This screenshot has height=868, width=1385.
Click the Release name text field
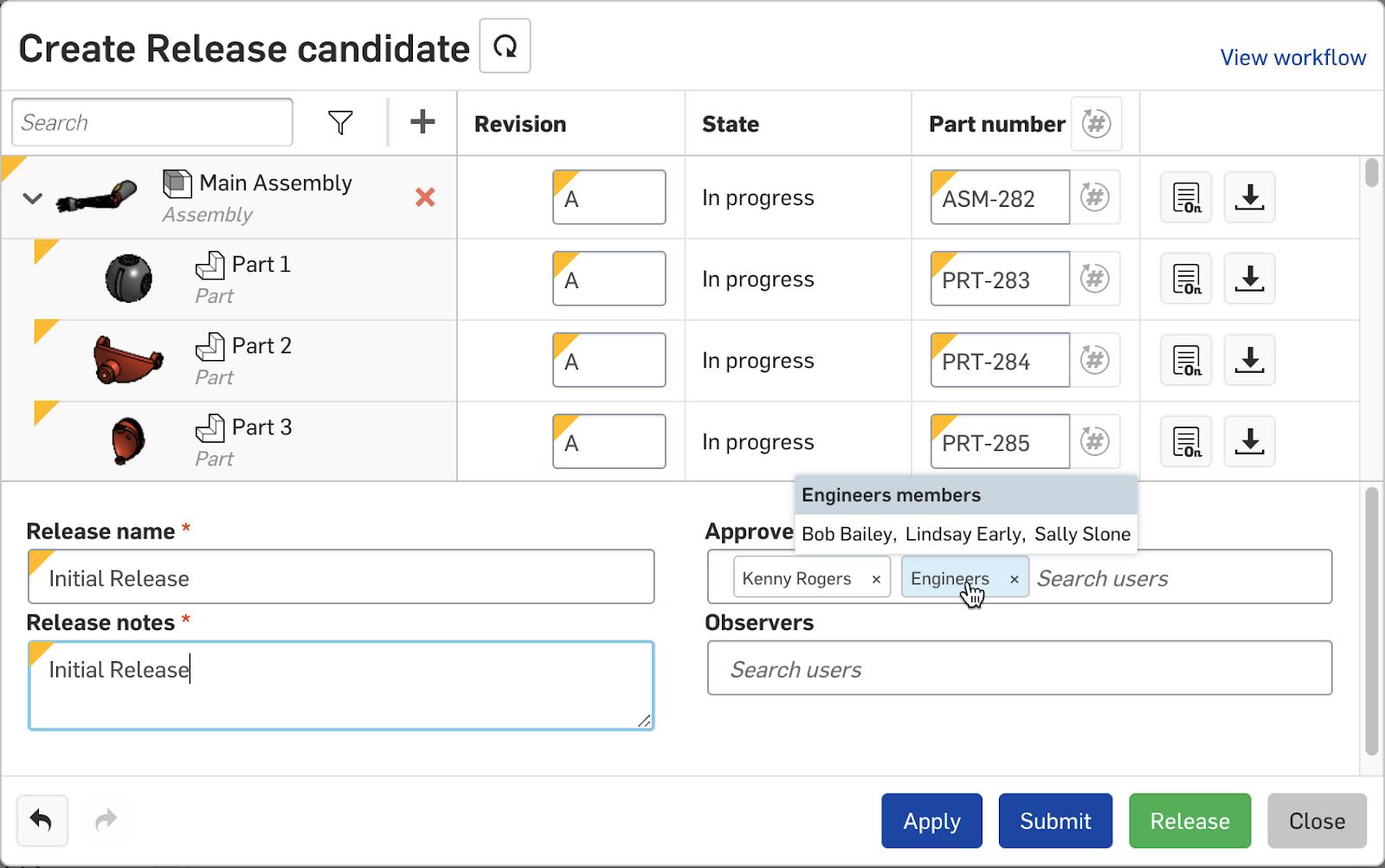341,578
